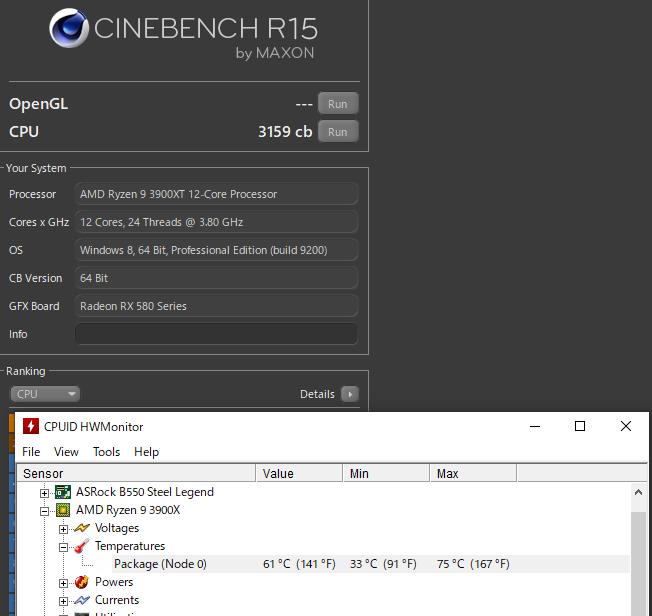Click the 3159 cb CPU score

coord(285,131)
